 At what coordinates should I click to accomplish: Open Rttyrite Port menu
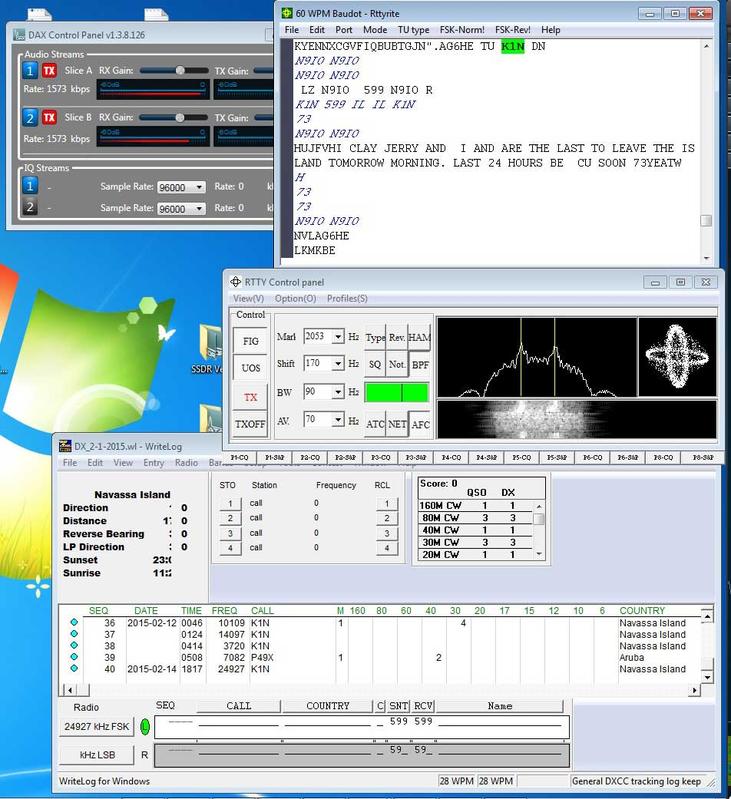[343, 30]
